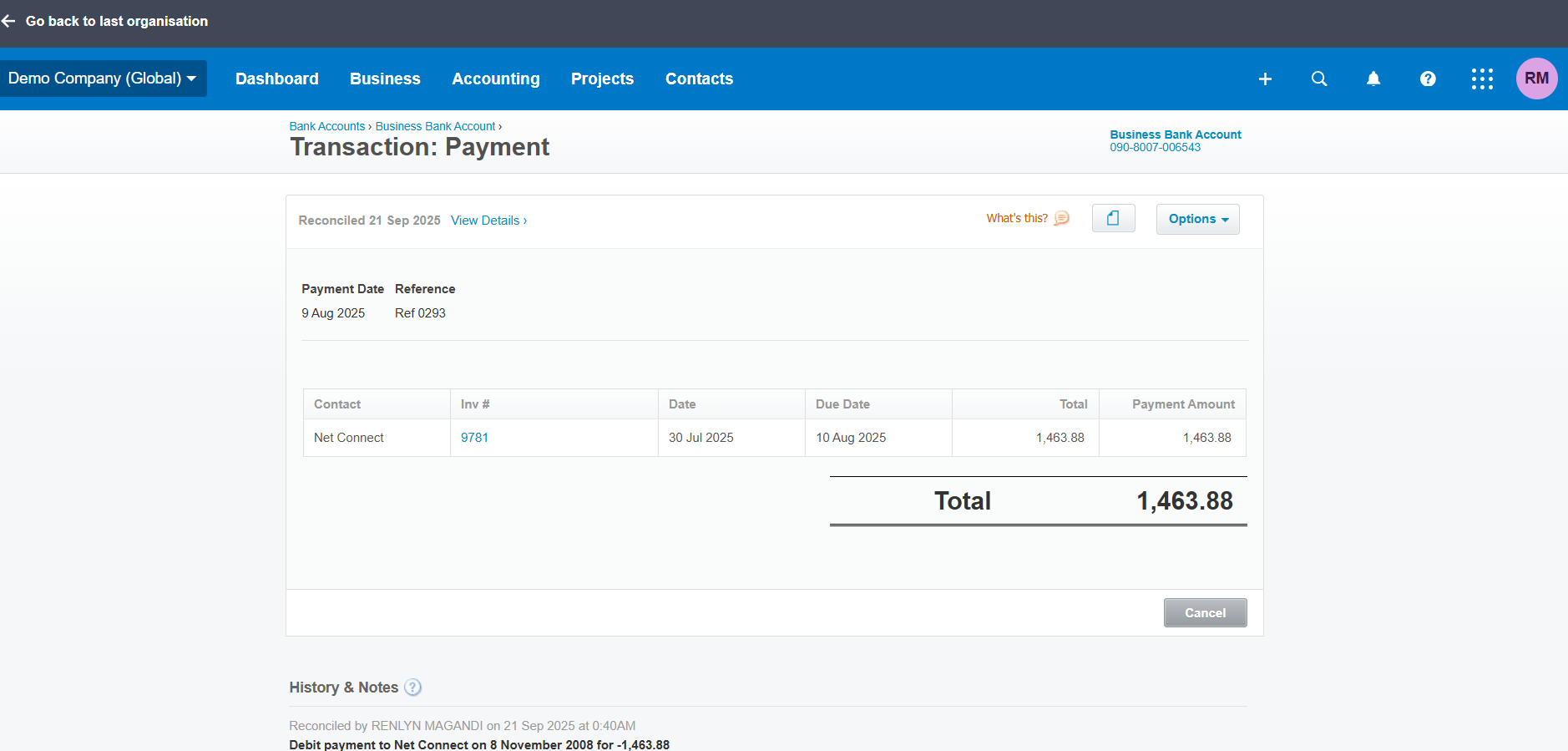The height and width of the screenshot is (751, 1568).
Task: Expand the Options dropdown
Action: [1197, 219]
